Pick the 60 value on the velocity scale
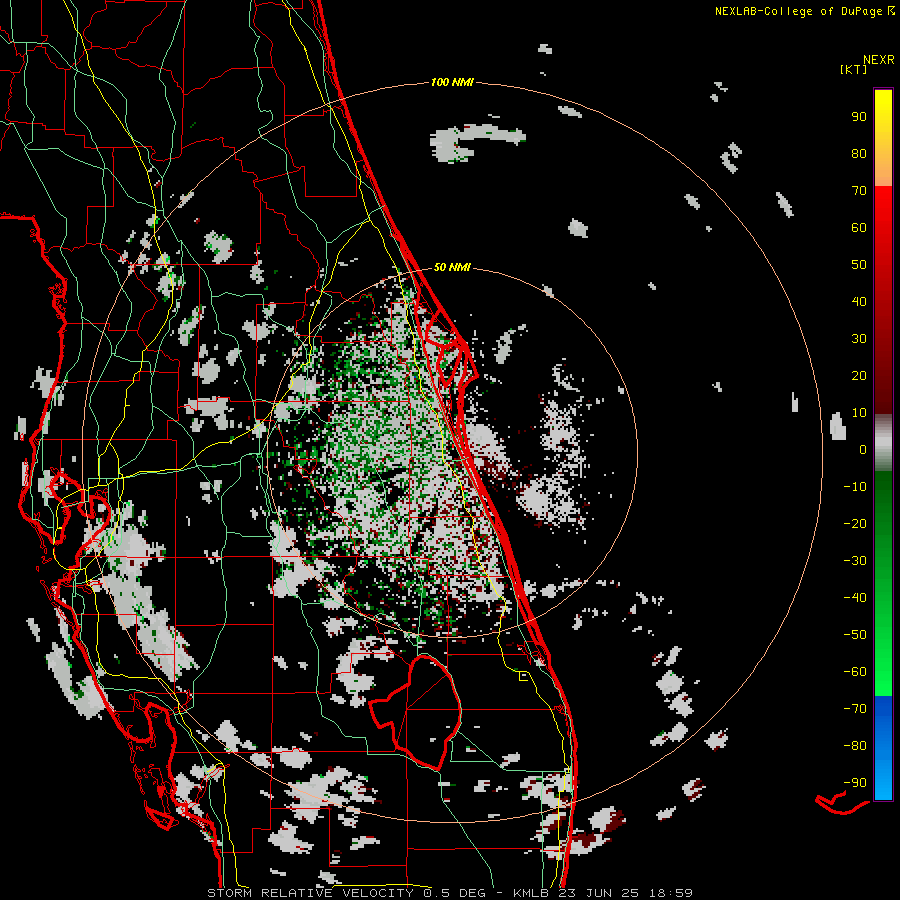Screen dimensions: 900x900 [x=859, y=227]
